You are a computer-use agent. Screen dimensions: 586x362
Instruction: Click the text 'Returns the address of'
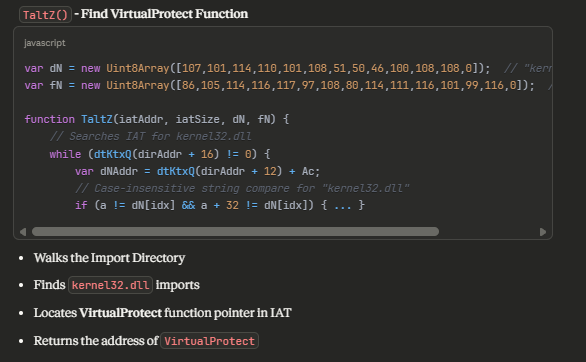96,341
